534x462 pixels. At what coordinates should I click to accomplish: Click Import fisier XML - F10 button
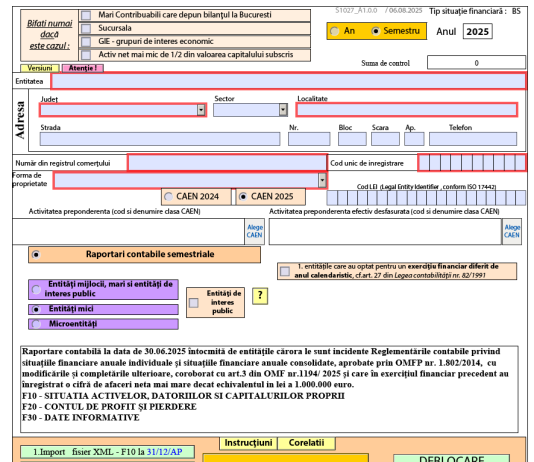(107, 452)
